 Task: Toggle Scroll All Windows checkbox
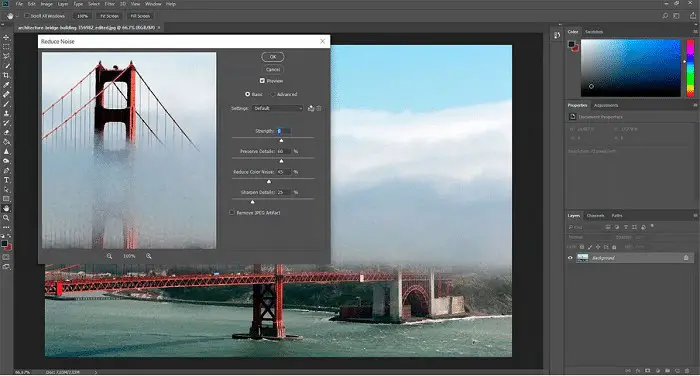pos(27,16)
